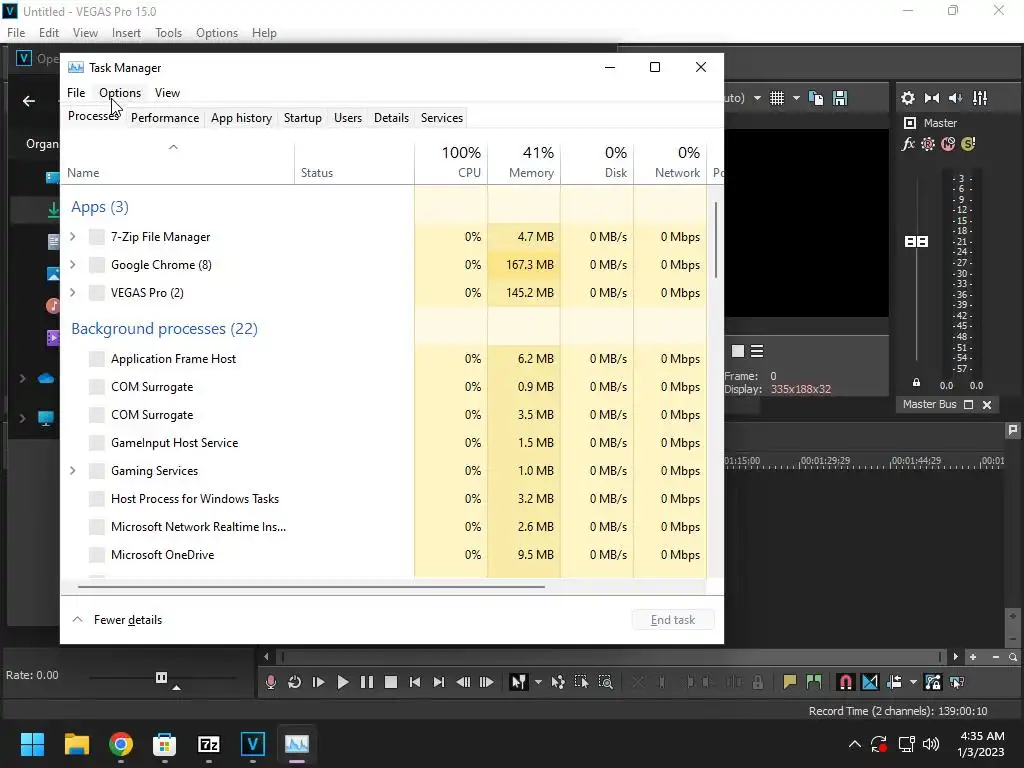
Task: Copy preview snapshot to clipboard
Action: (816, 98)
